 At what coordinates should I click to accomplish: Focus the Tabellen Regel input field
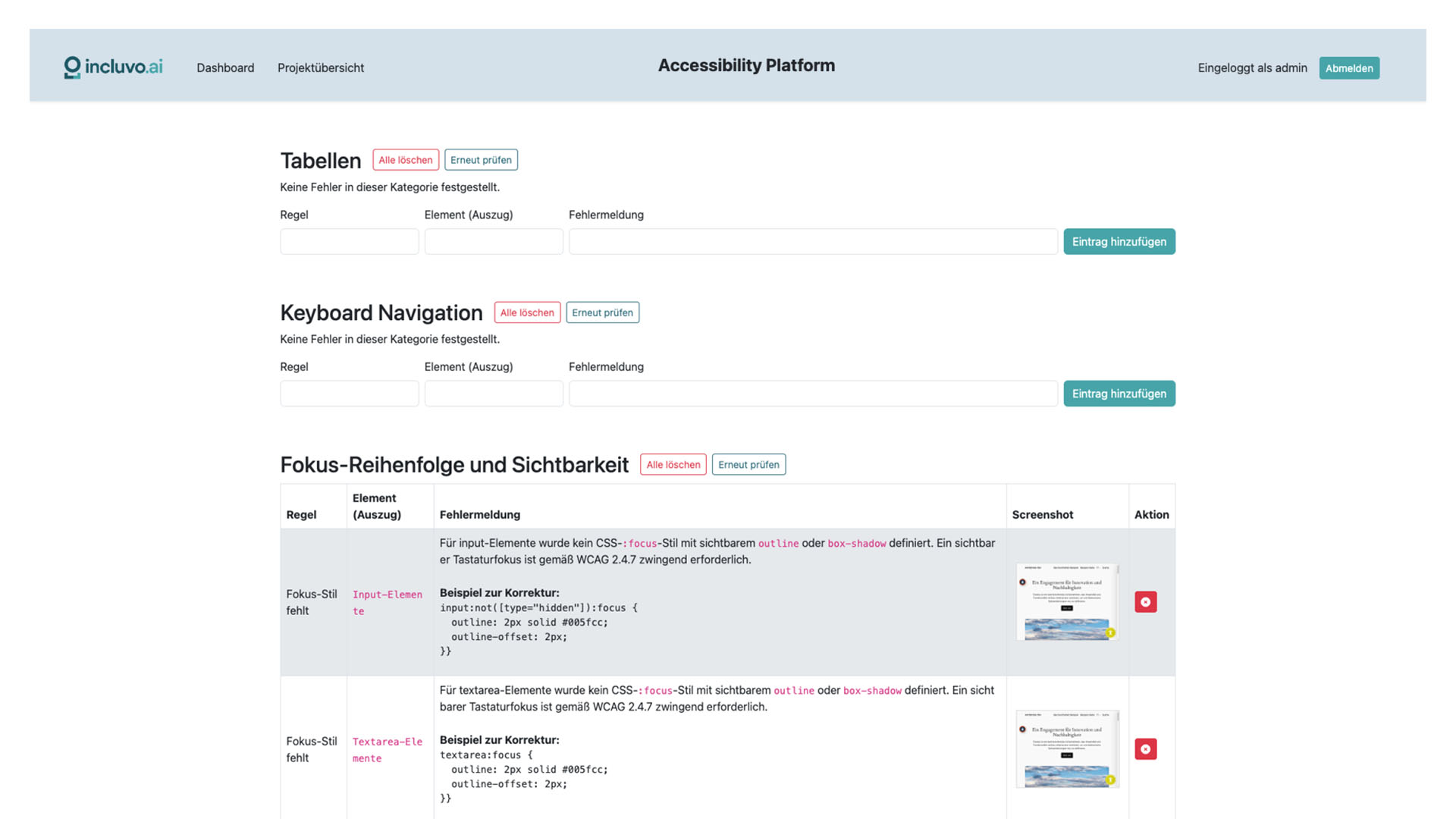click(x=349, y=242)
